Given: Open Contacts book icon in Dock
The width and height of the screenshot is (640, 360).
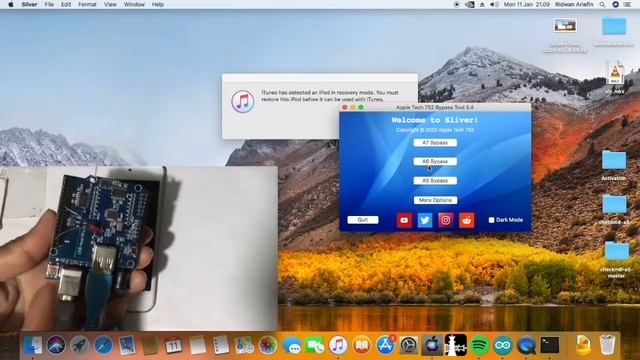Looking at the screenshot, I should [x=150, y=345].
